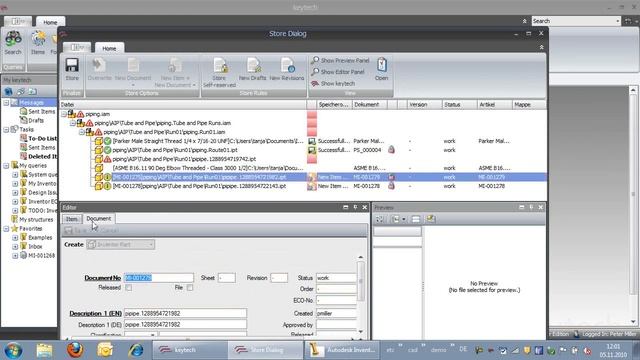Open application menu tab in Store Dialog
Screen dimensions: 640x360
(77, 48)
